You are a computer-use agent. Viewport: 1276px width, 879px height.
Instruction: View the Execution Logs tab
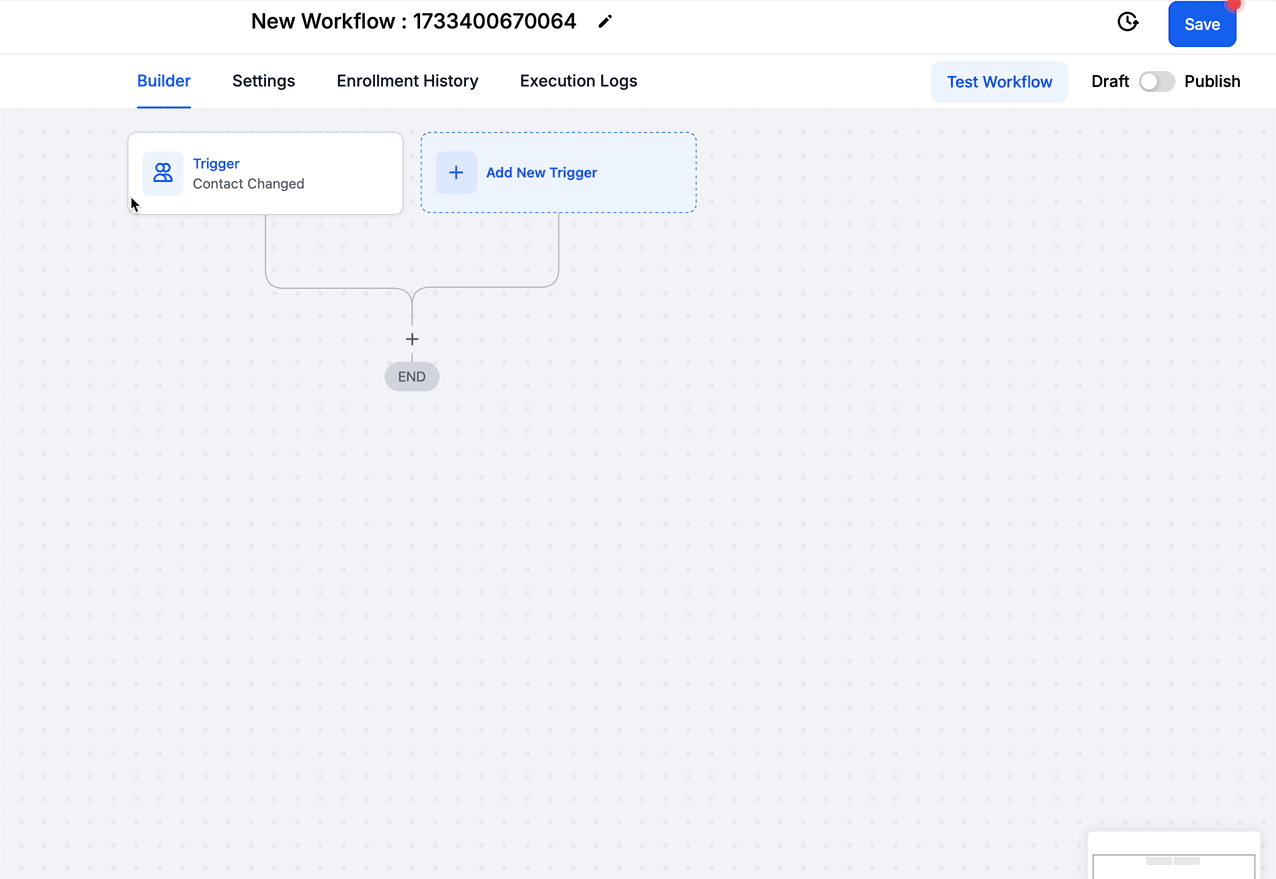(578, 81)
